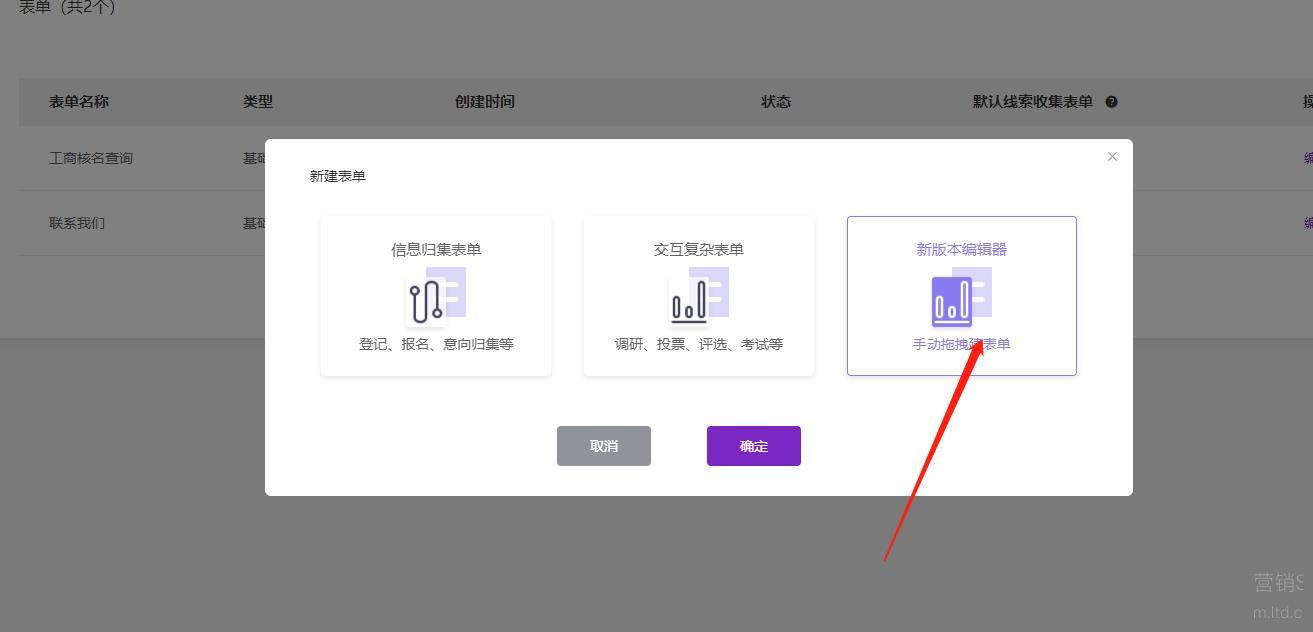Choose the 新版本编辑器 option title
The width and height of the screenshot is (1313, 632).
(x=961, y=250)
